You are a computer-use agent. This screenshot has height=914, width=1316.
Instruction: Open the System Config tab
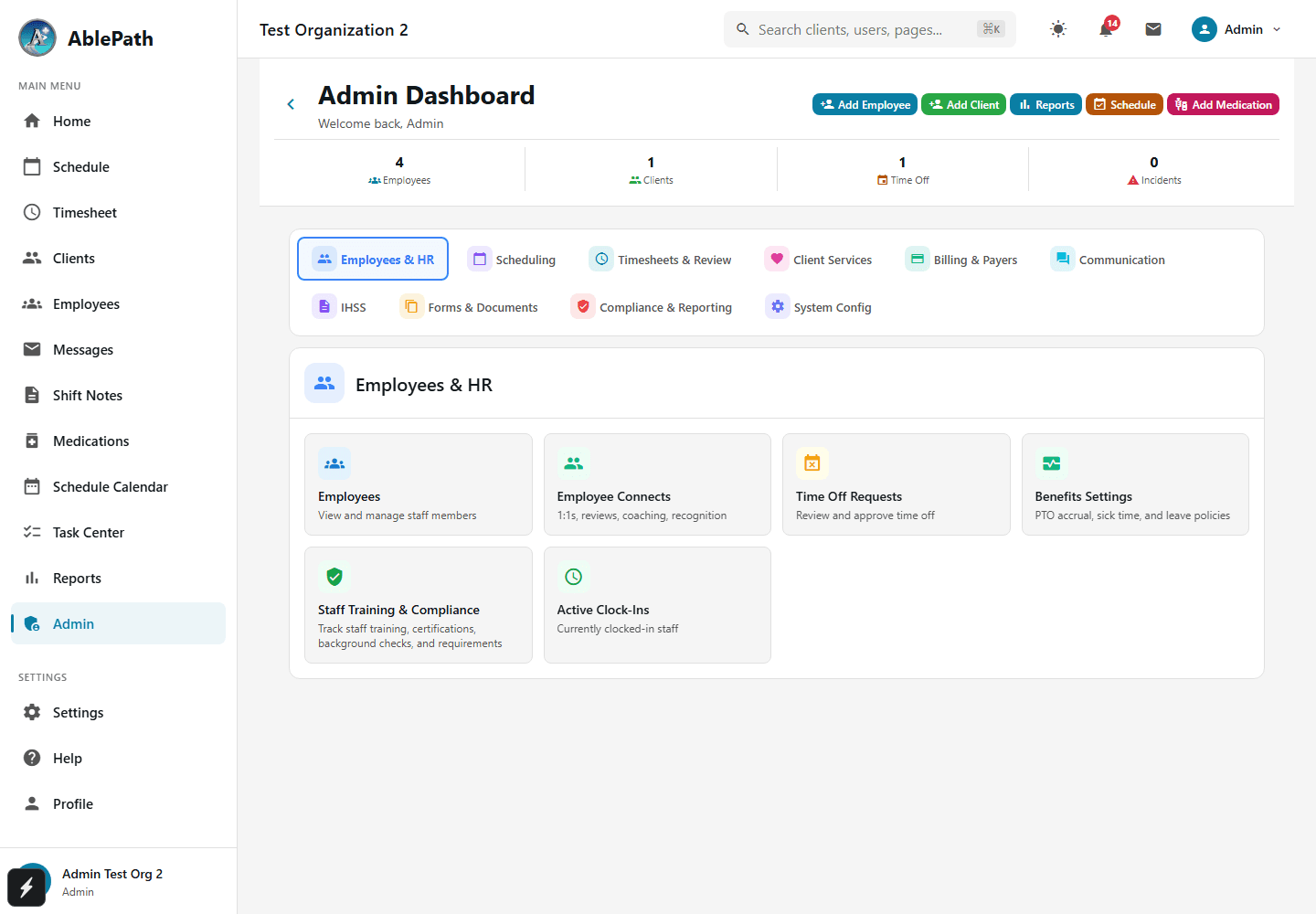[x=819, y=307]
